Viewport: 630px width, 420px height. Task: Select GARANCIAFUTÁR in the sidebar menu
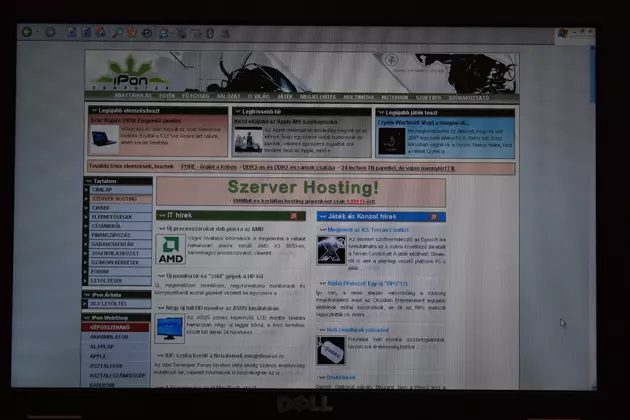tap(119, 244)
